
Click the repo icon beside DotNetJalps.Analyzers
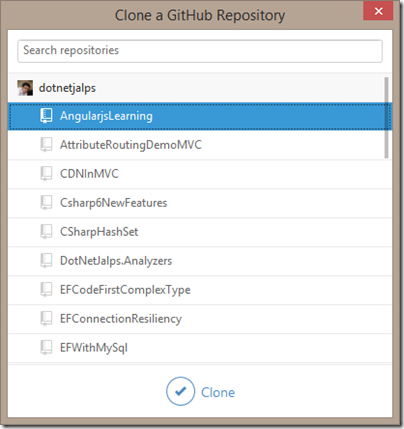click(46, 261)
